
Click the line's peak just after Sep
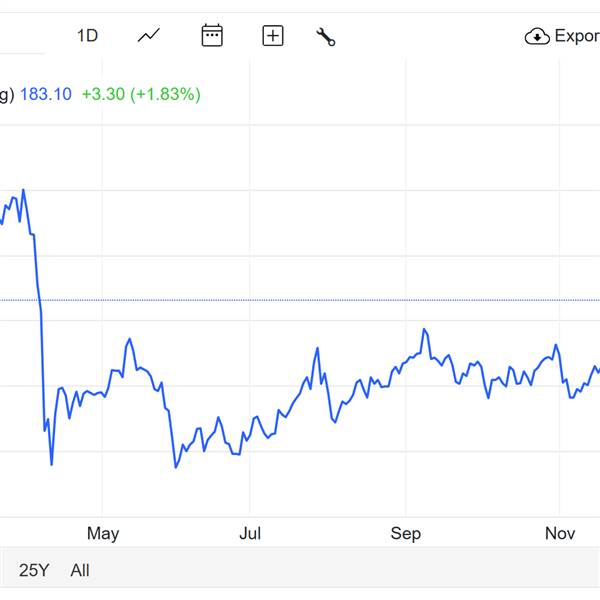click(425, 329)
